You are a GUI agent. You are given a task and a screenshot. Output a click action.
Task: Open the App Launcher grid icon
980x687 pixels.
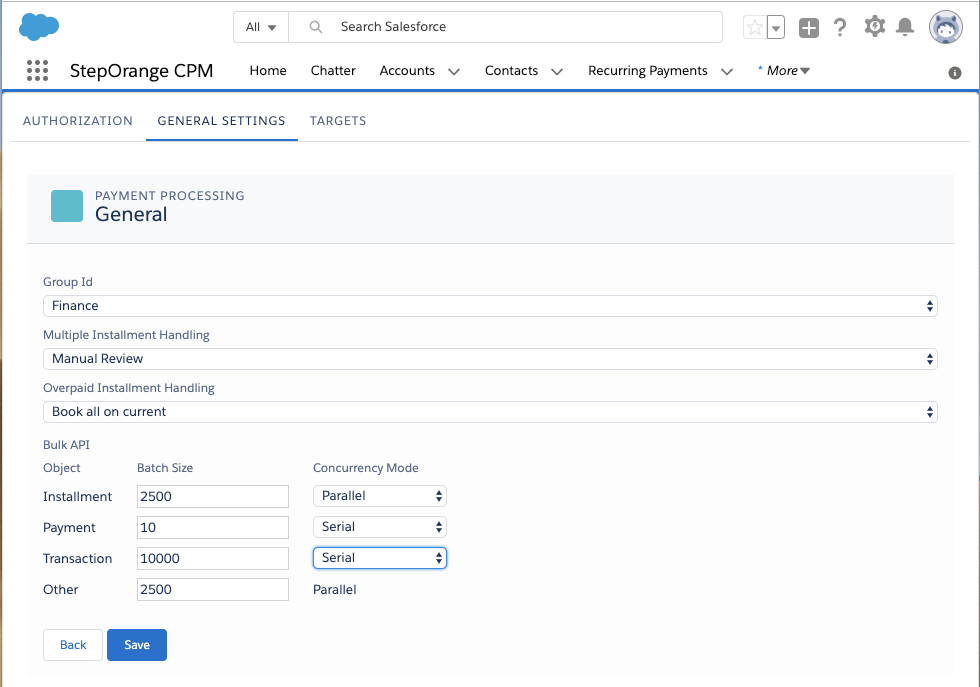pyautogui.click(x=37, y=71)
